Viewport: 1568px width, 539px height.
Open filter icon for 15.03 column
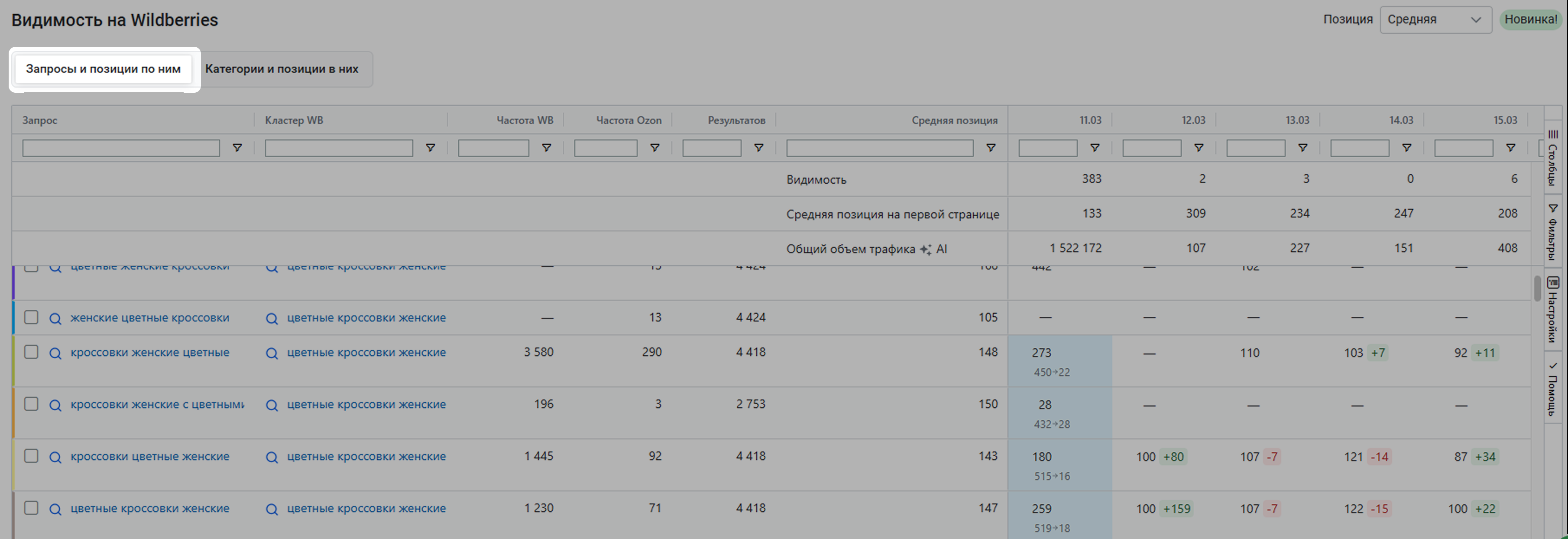coord(1511,148)
